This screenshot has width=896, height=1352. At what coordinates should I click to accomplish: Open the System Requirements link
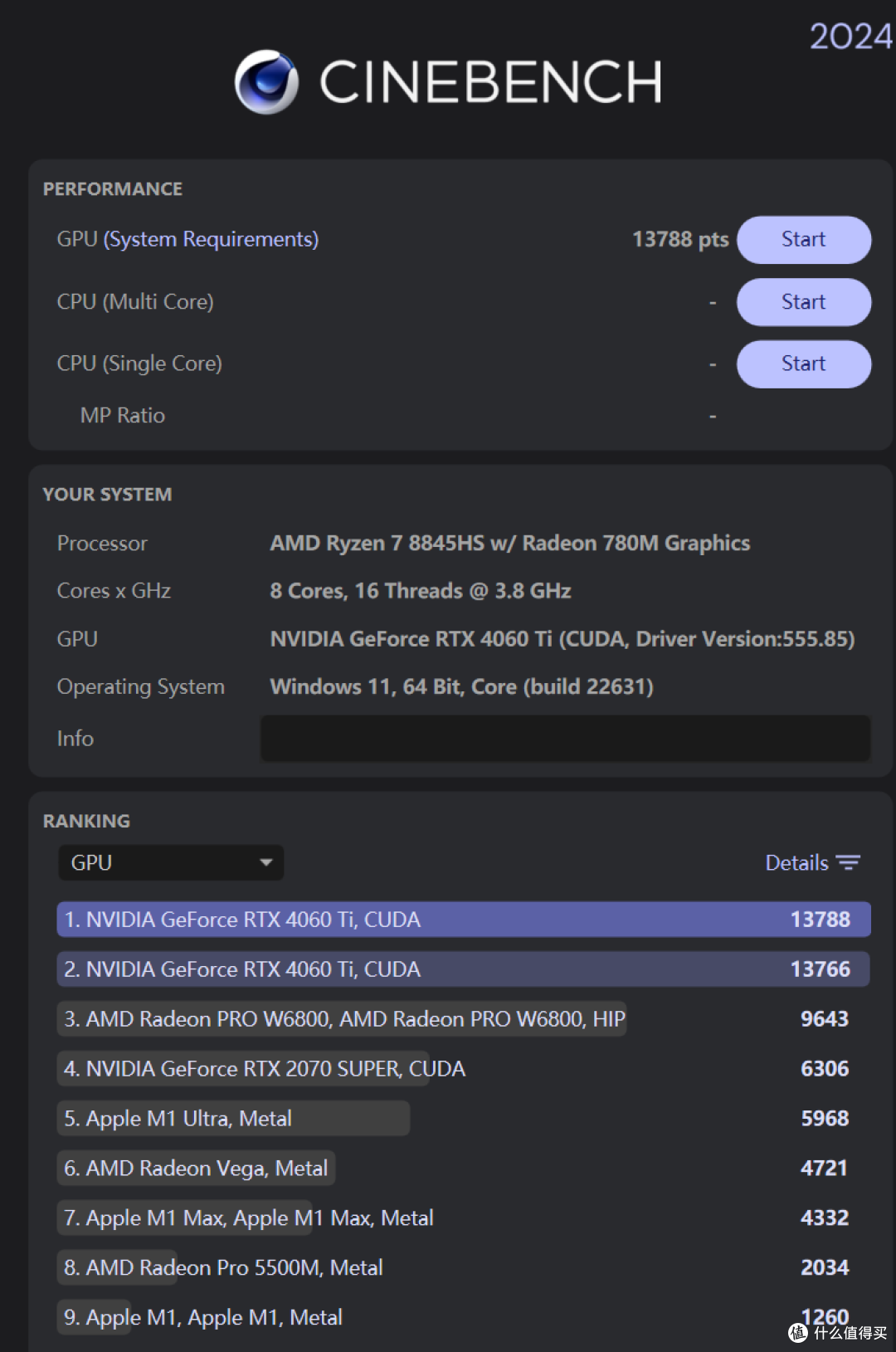tap(211, 240)
